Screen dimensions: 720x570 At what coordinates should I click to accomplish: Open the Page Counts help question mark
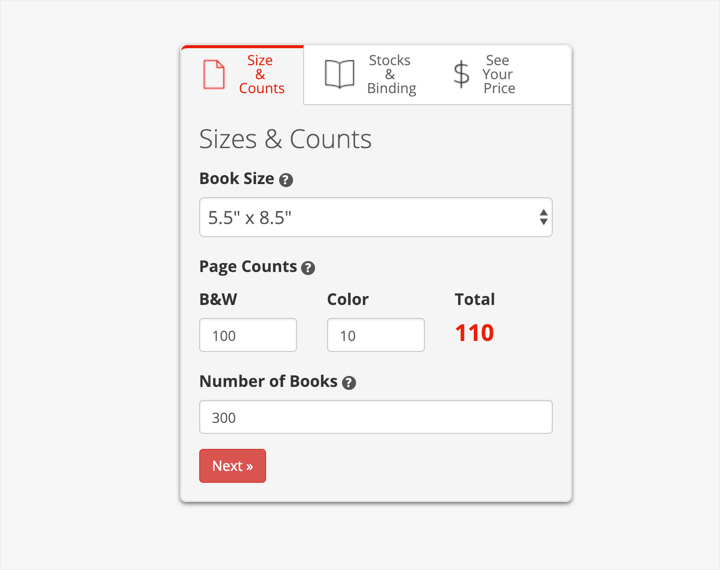[308, 268]
